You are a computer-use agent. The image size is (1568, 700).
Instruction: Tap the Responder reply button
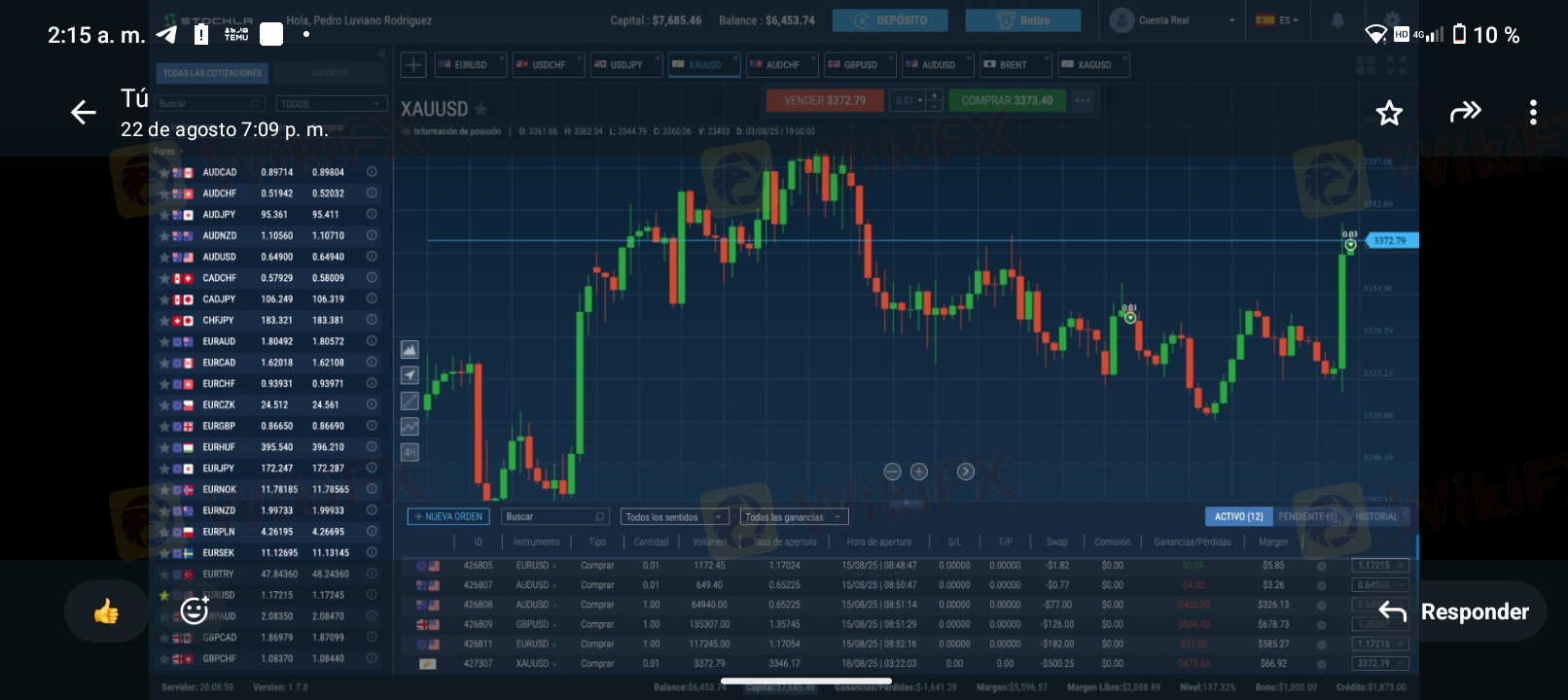click(1455, 612)
